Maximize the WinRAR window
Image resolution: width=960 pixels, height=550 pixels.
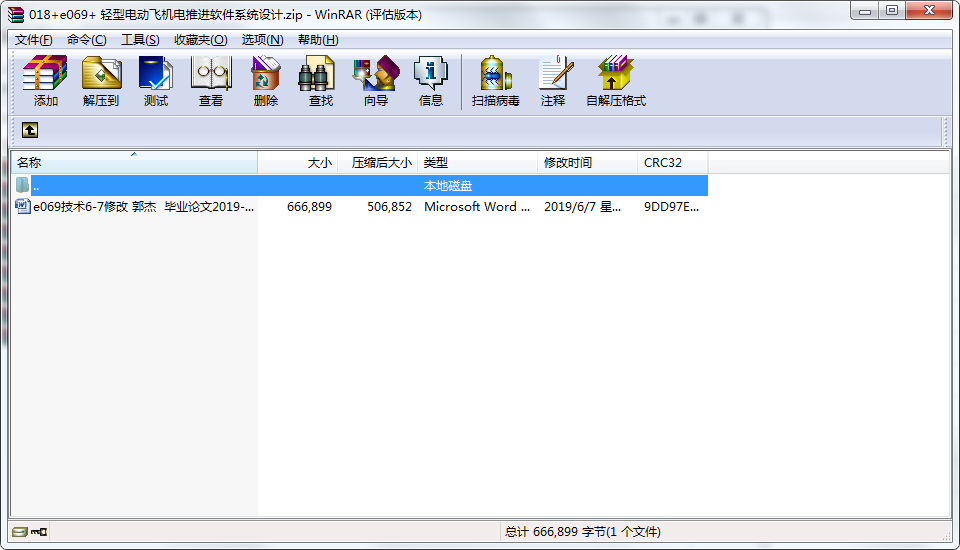[892, 11]
